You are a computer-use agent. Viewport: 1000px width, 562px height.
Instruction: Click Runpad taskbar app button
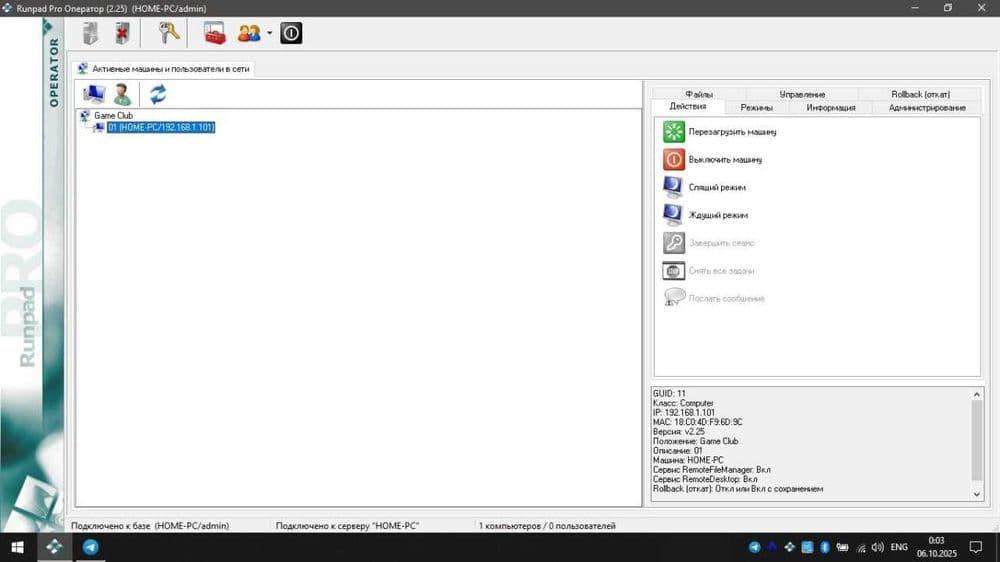tap(54, 547)
